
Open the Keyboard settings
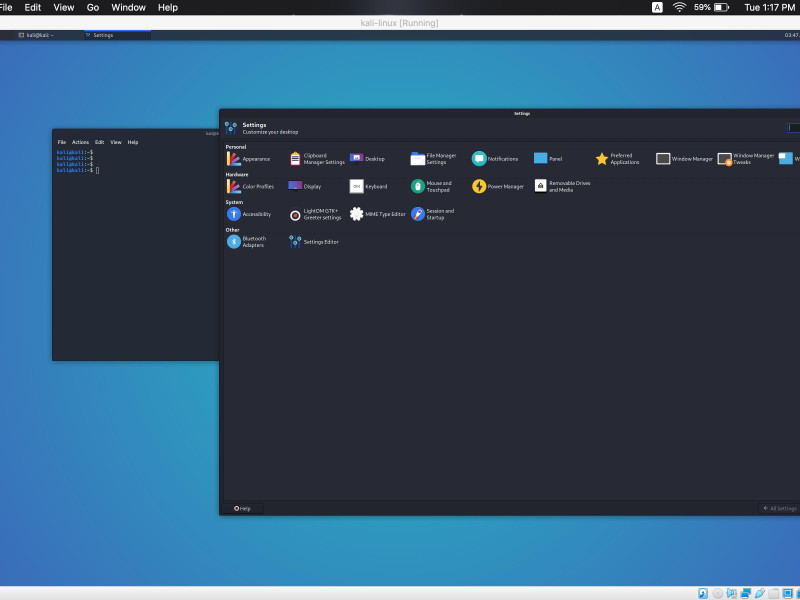click(x=368, y=186)
